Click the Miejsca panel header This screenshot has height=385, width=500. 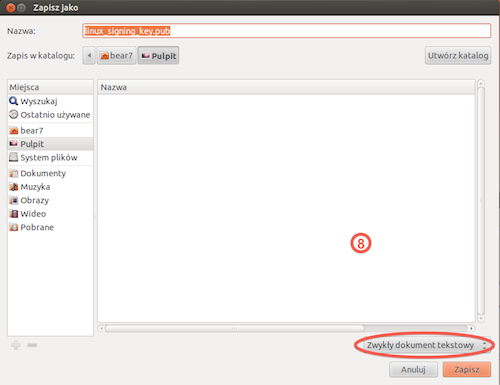tap(50, 87)
